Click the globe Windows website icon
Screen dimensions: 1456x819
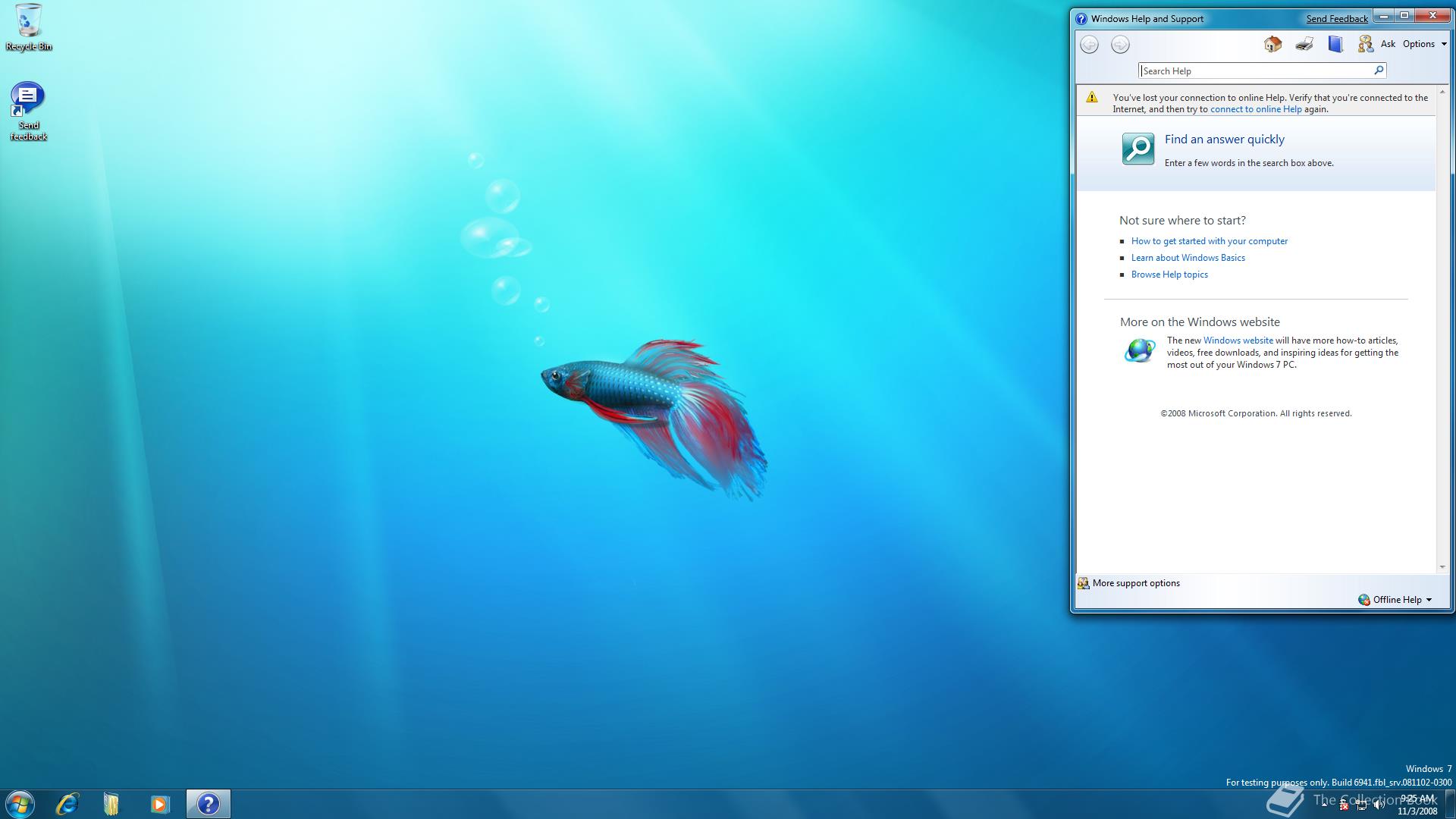coord(1139,350)
